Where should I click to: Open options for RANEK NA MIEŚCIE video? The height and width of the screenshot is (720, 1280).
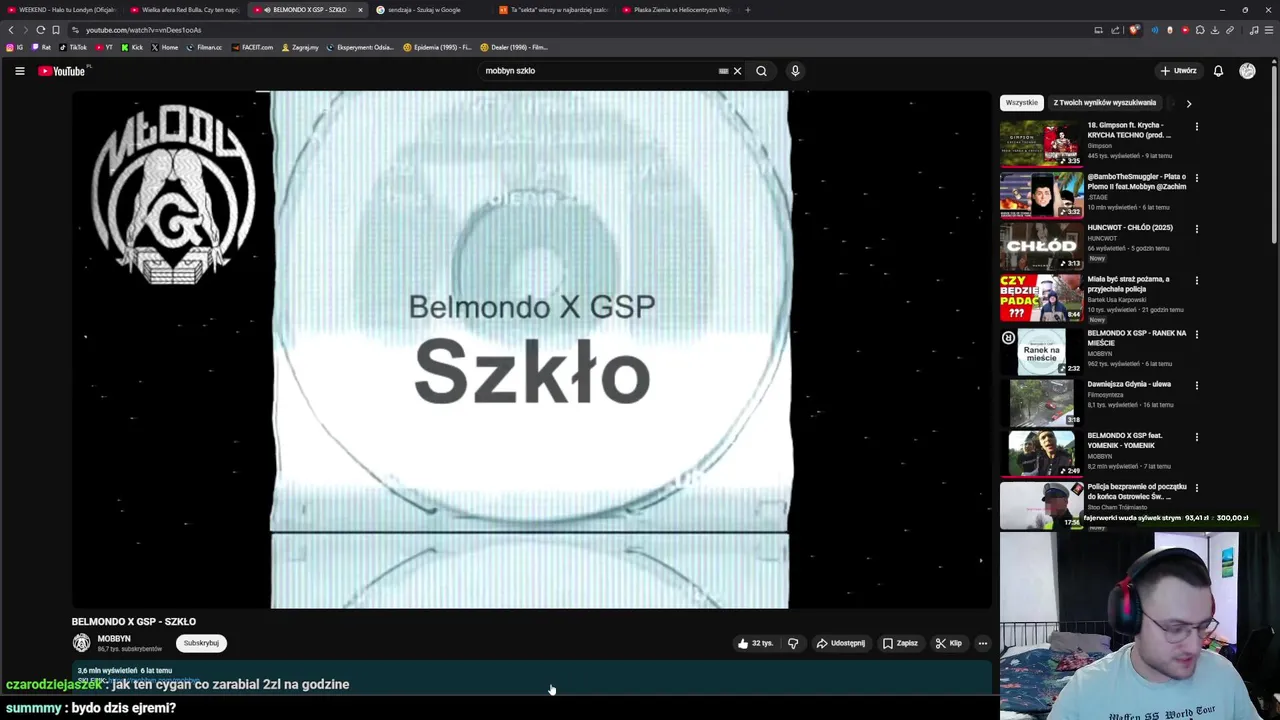(1196, 334)
